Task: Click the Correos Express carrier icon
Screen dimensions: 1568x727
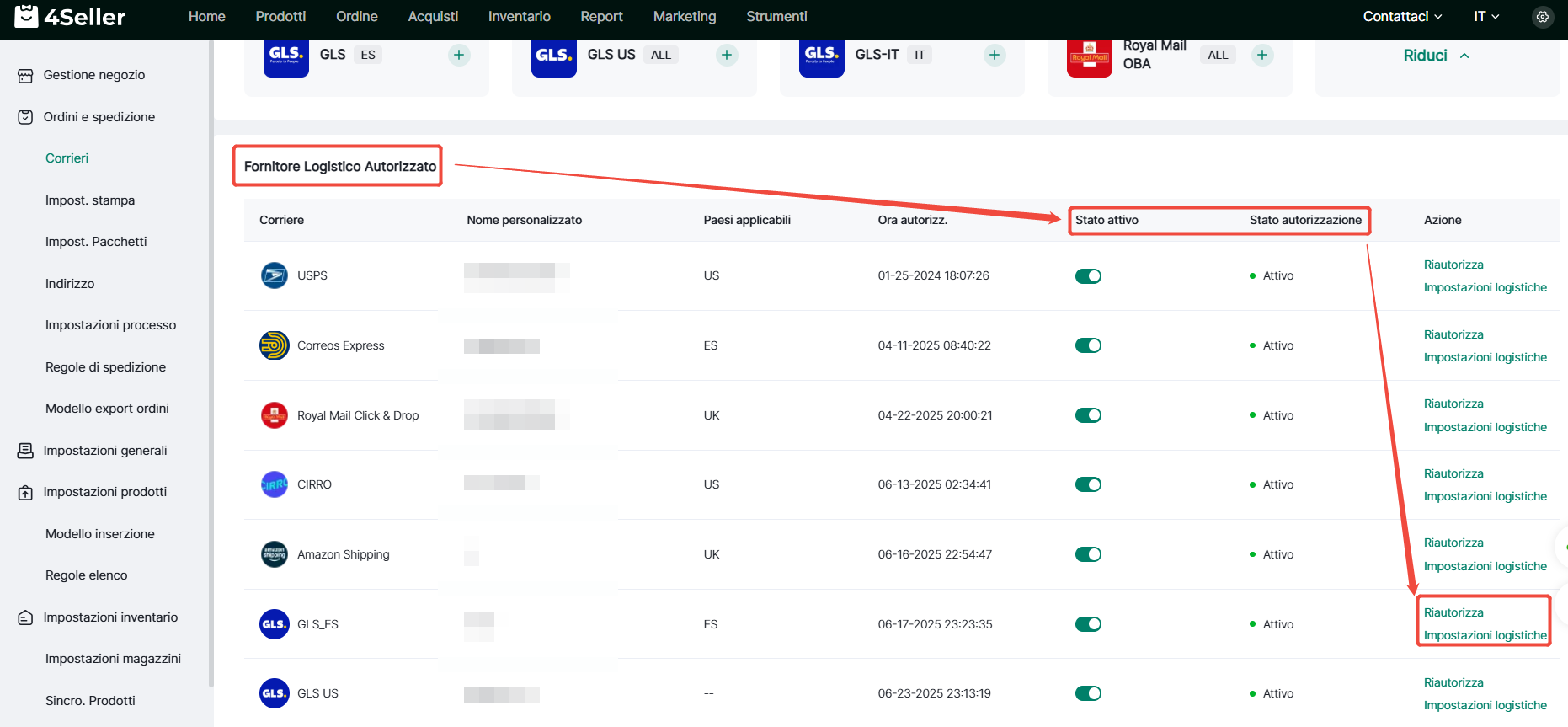Action: tap(275, 345)
